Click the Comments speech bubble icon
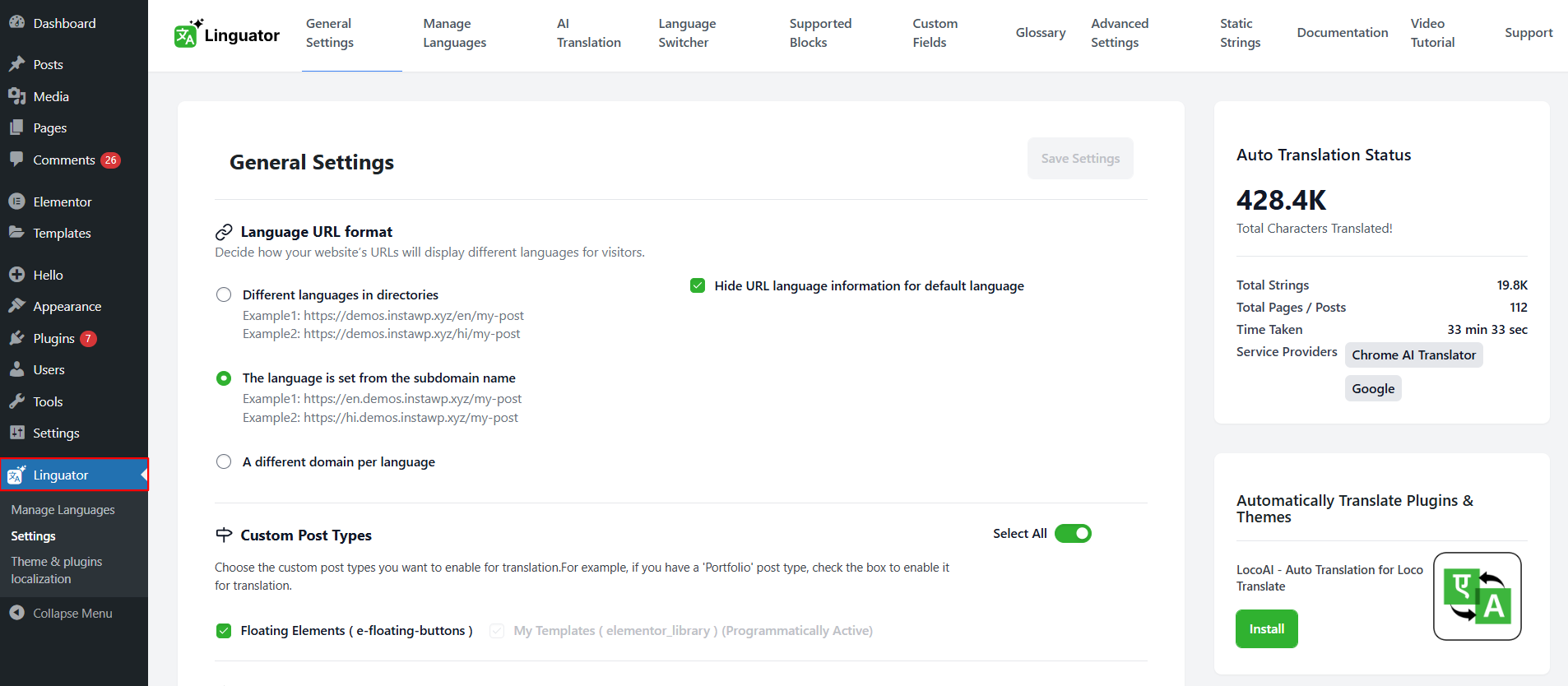 [x=16, y=160]
